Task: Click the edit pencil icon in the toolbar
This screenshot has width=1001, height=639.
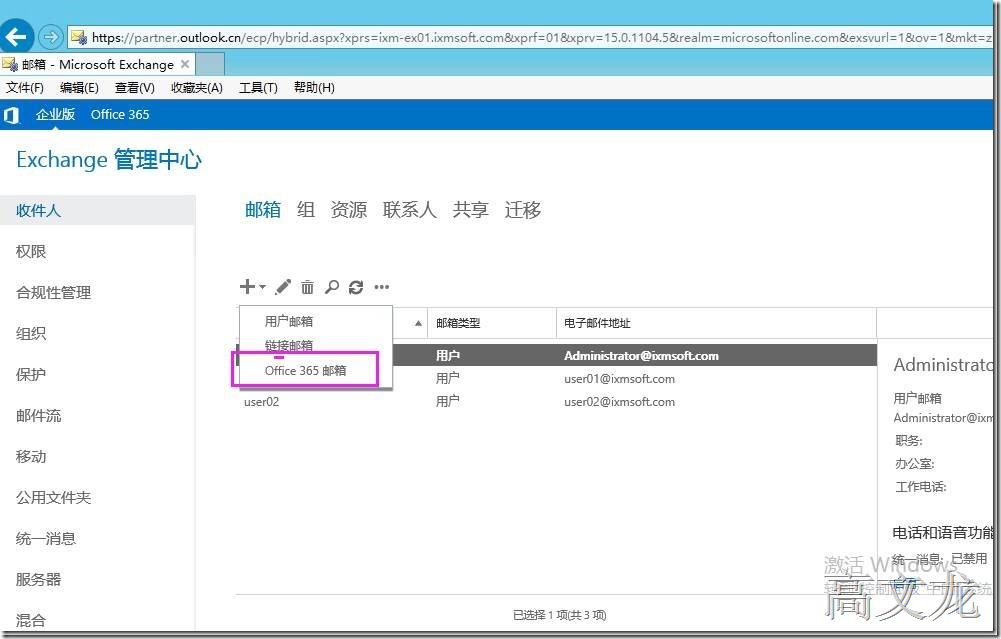Action: click(283, 287)
